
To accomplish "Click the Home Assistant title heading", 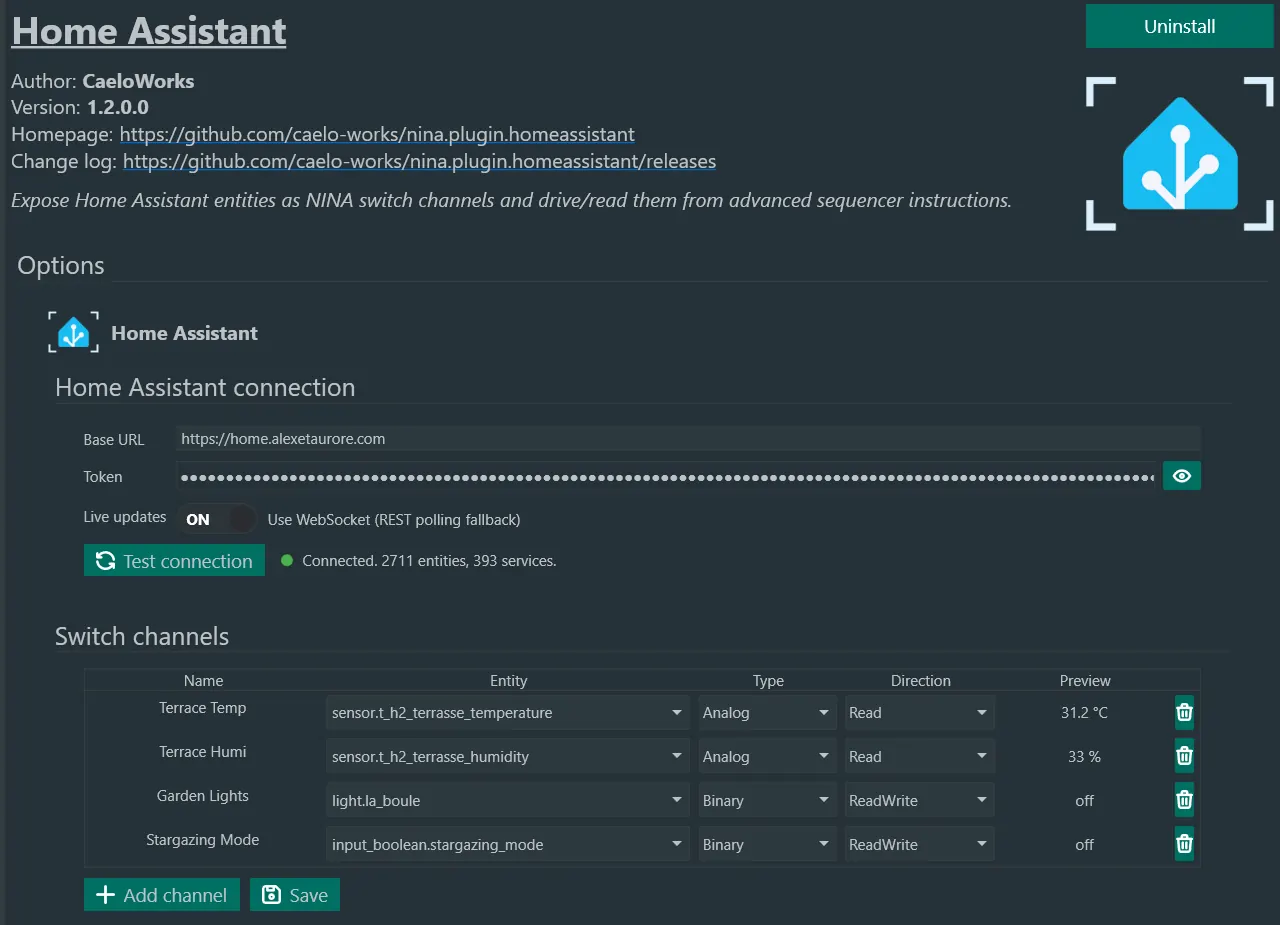I will (x=149, y=30).
